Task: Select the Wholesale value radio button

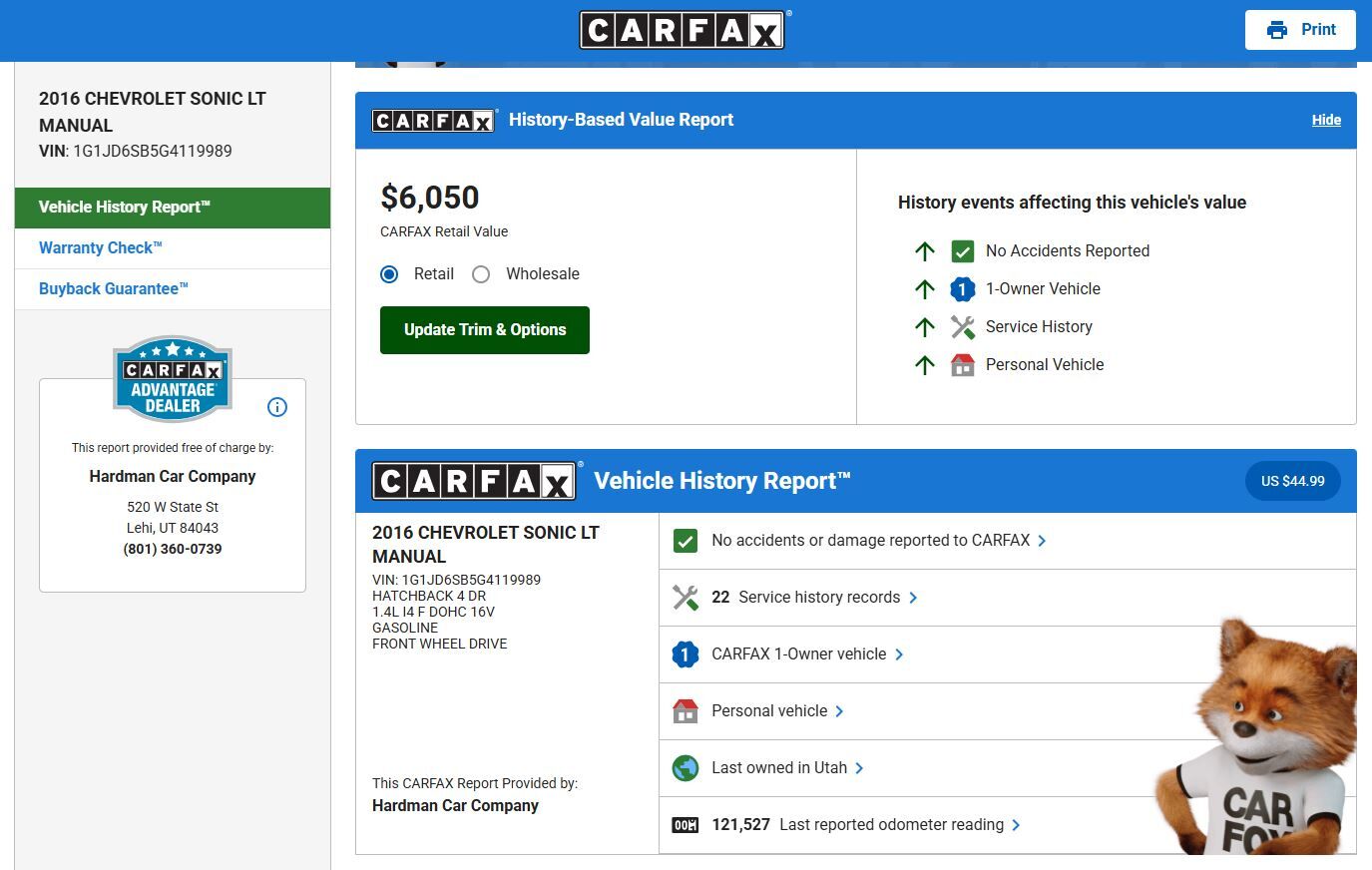Action: click(x=481, y=274)
